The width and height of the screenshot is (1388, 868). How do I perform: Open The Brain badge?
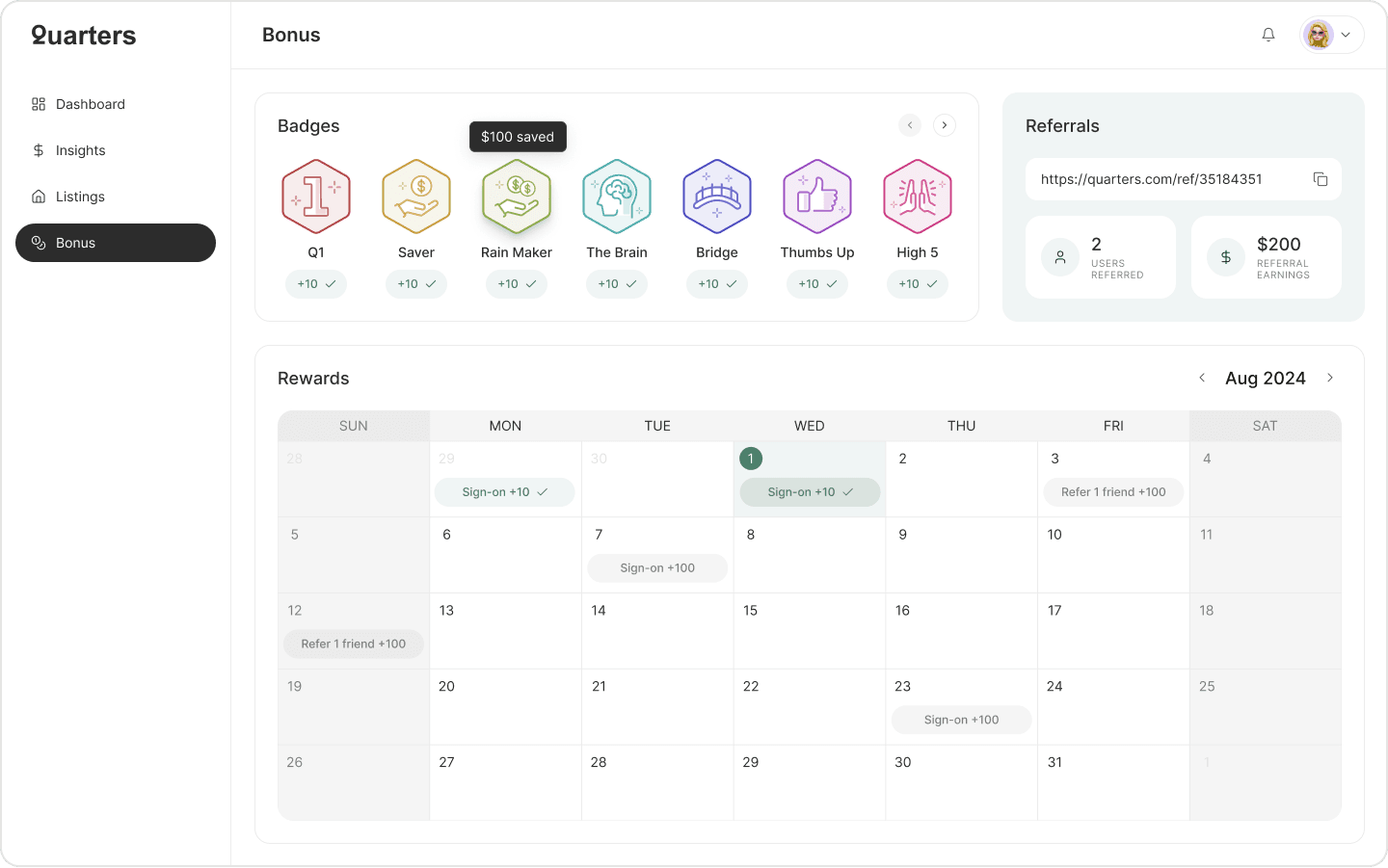click(617, 196)
